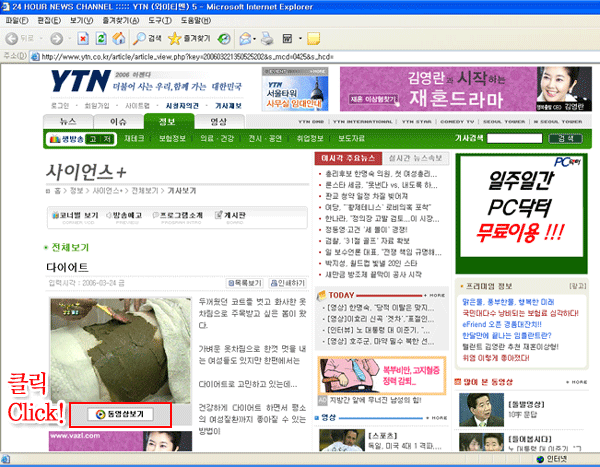The image size is (600, 467).
Task: Open the Edit button dropdown arrow
Action: tap(300, 38)
